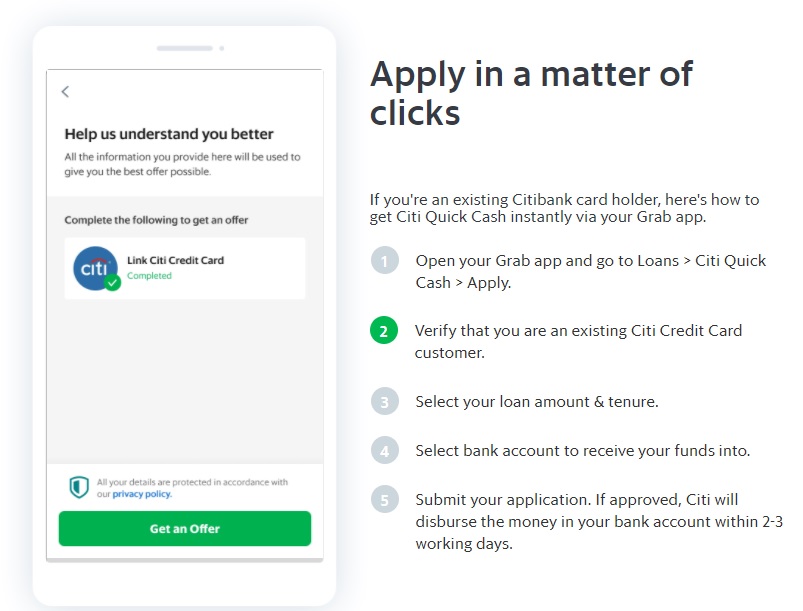The width and height of the screenshot is (803, 611).
Task: Select step 3 number circle
Action: coord(385,402)
